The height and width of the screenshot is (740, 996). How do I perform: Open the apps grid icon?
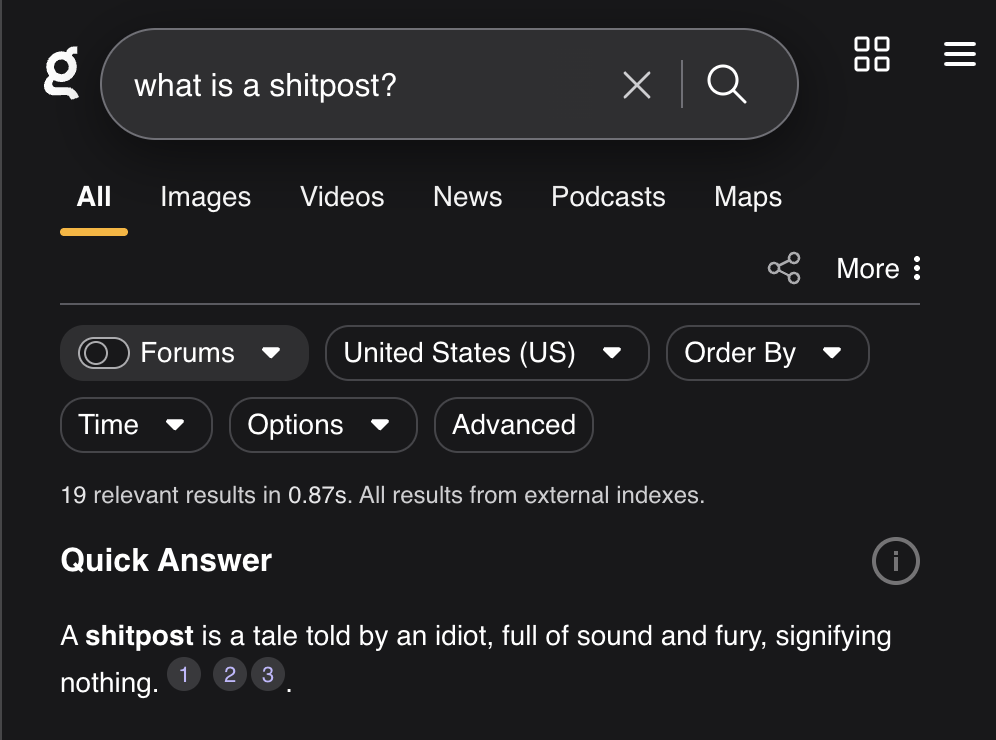[872, 54]
